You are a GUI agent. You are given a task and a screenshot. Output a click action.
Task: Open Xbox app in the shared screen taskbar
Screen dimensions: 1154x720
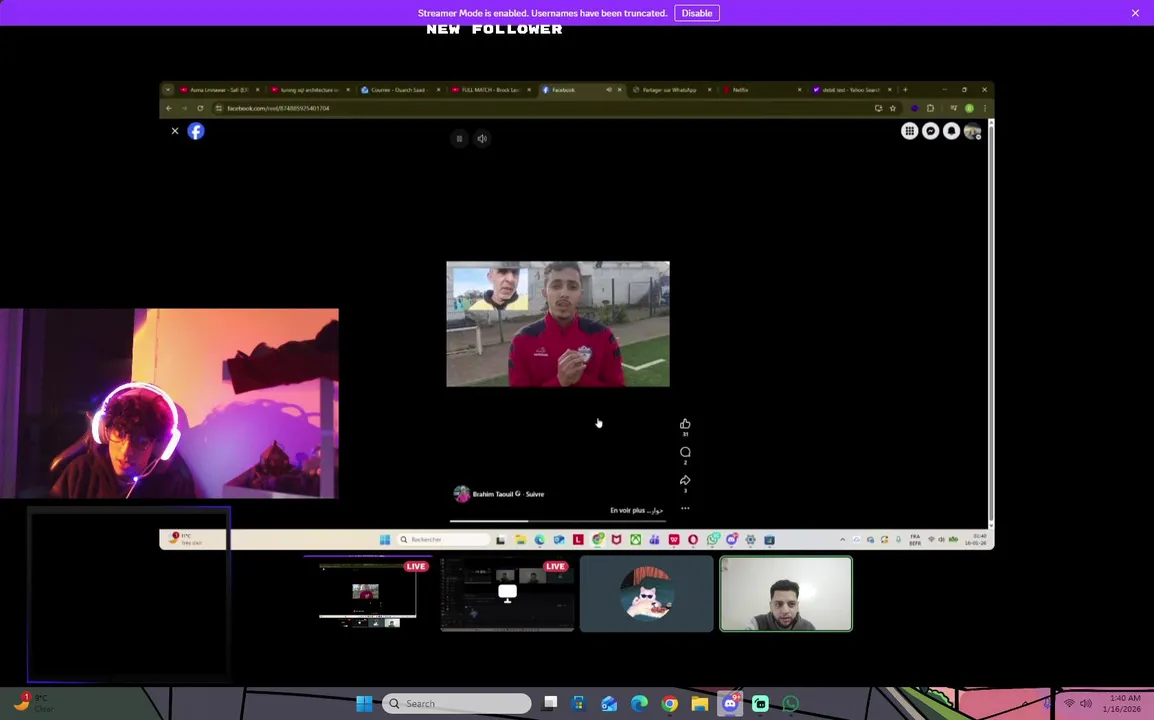coord(635,540)
